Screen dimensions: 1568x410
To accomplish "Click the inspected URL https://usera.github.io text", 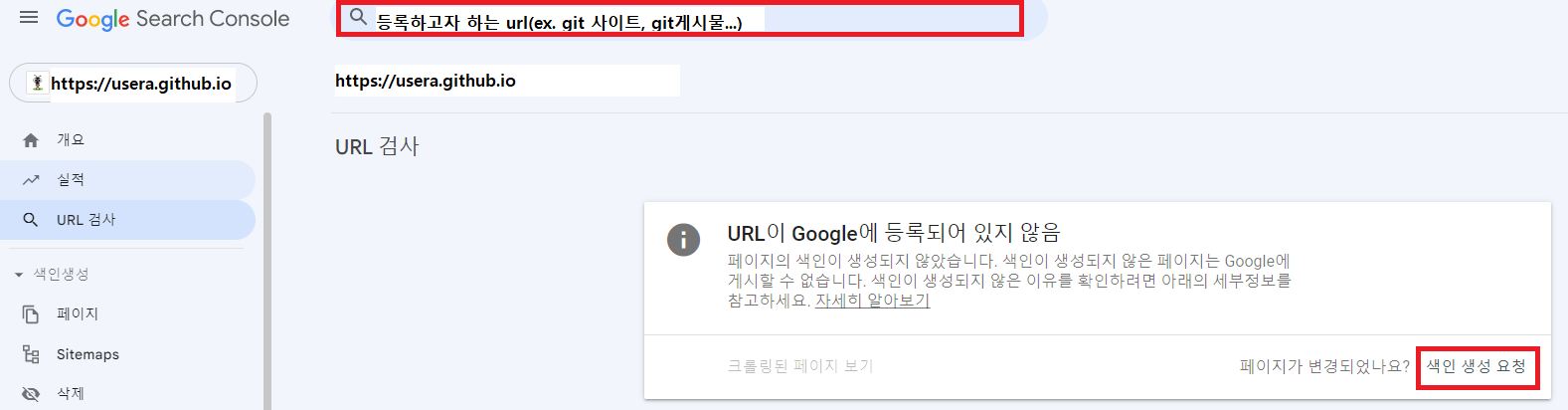I will coord(426,81).
